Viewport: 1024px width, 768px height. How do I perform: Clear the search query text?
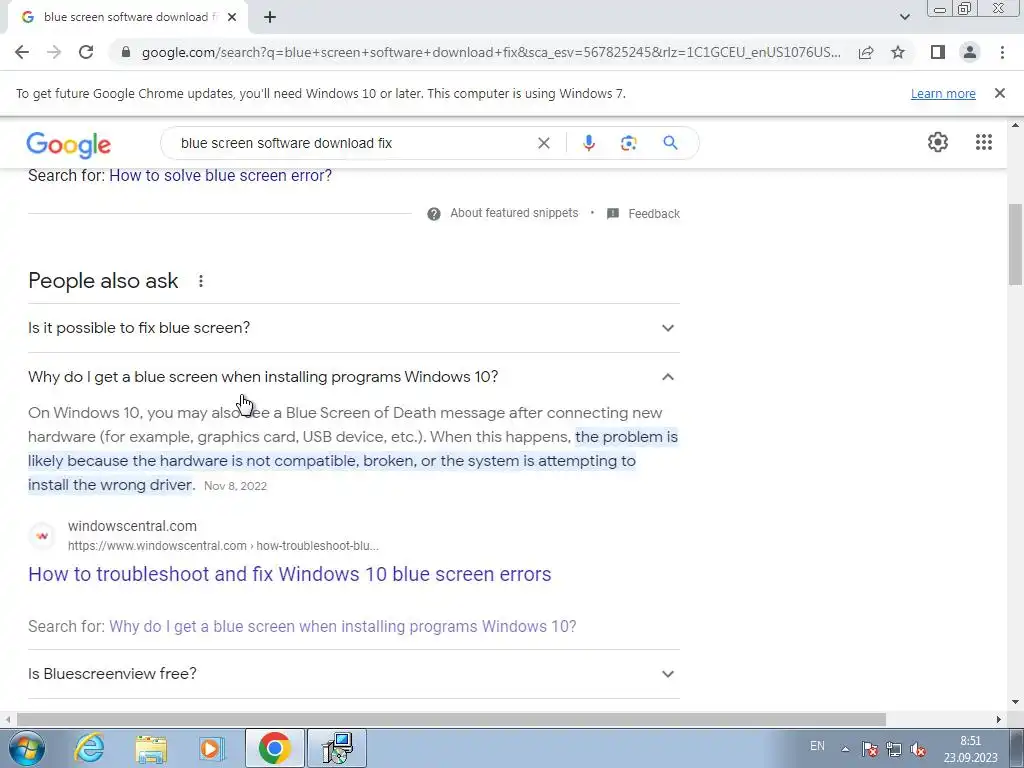(543, 143)
